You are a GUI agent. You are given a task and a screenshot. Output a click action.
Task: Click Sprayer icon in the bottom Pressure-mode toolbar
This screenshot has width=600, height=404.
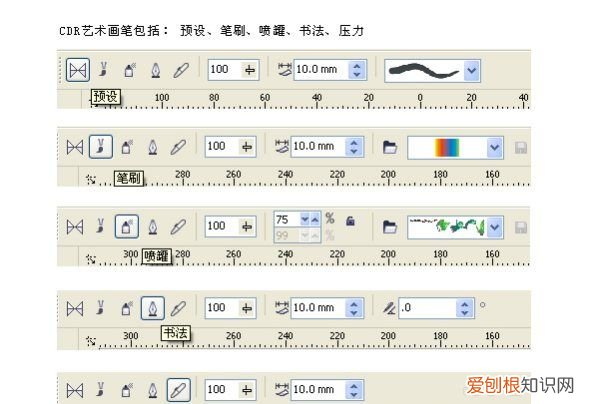(x=127, y=390)
